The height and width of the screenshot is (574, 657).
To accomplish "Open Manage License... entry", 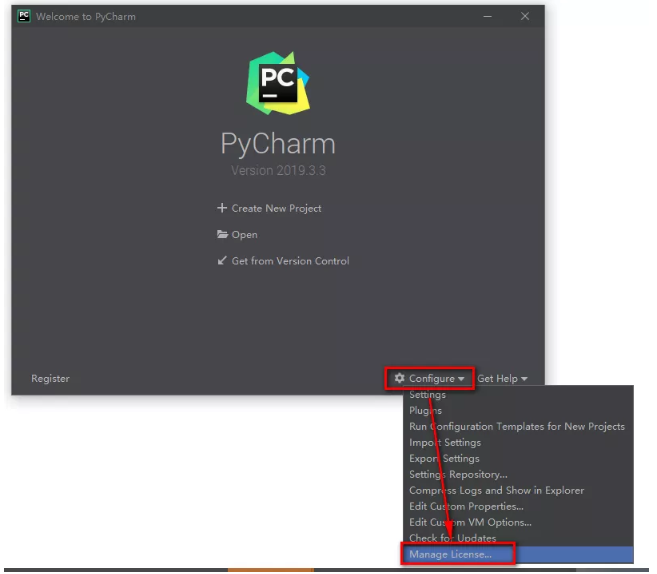I will (x=518, y=554).
